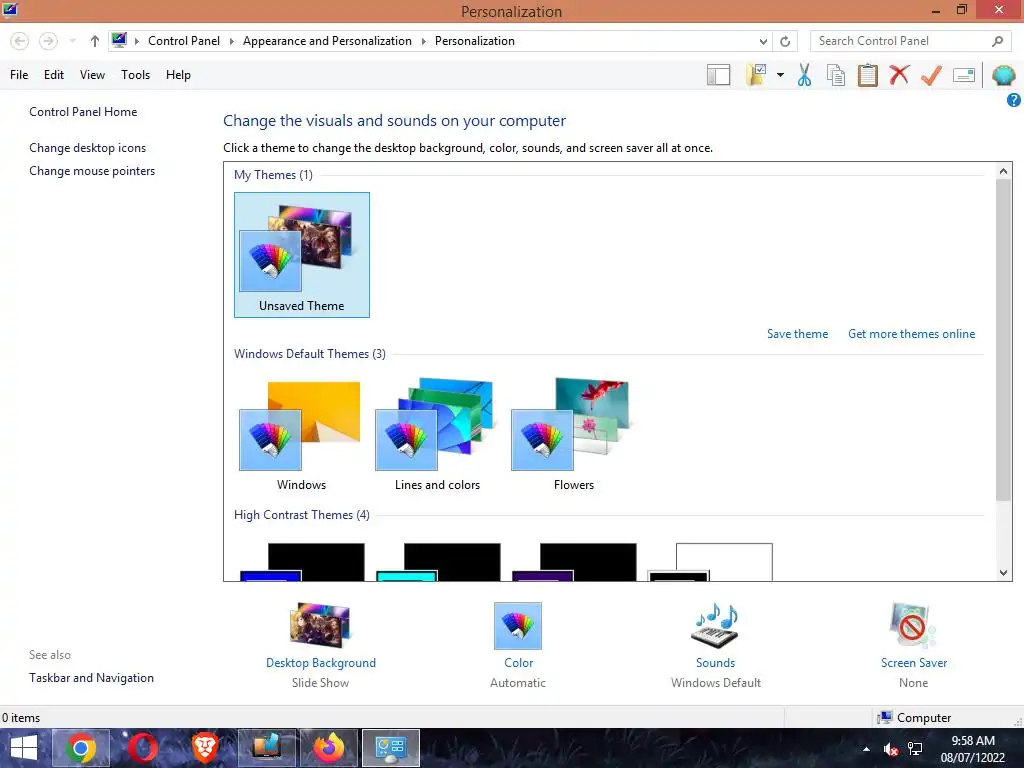Click Appearance and Personalization in breadcrumb
Viewport: 1024px width, 768px height.
click(327, 41)
